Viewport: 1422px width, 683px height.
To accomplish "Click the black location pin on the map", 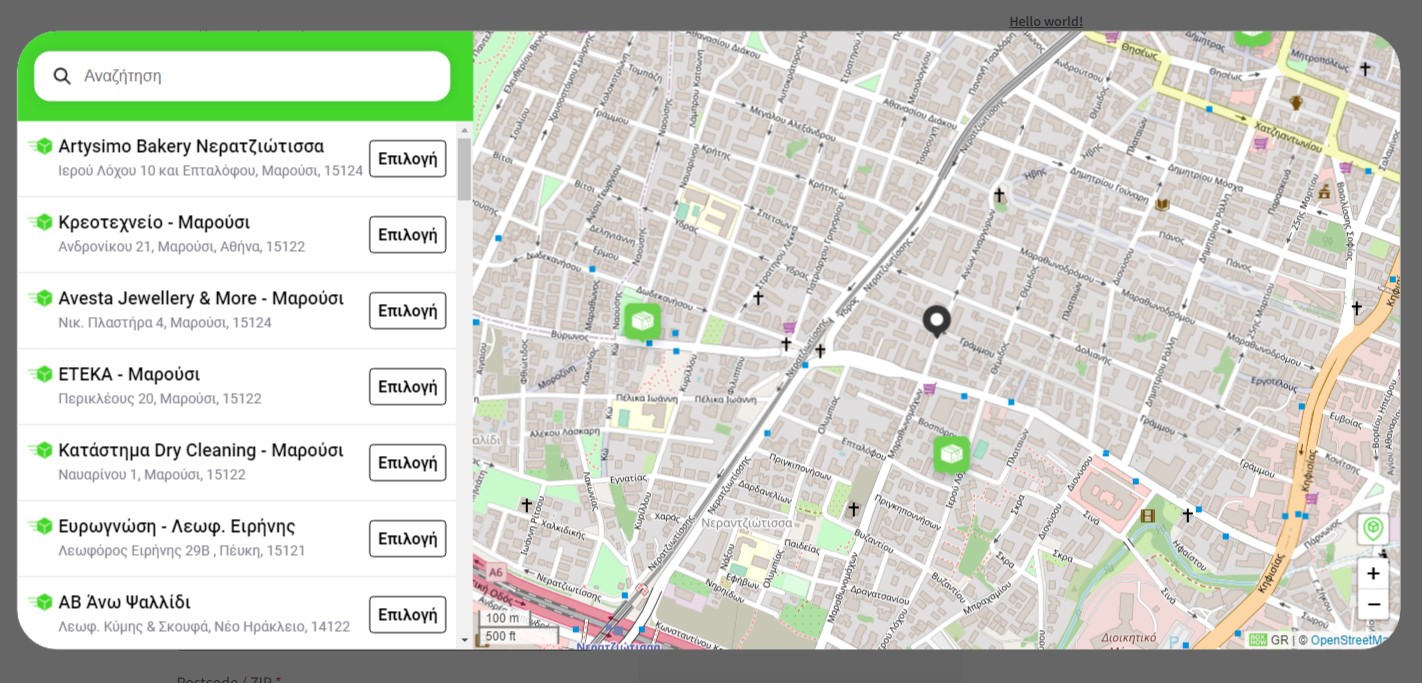I will pos(936,320).
